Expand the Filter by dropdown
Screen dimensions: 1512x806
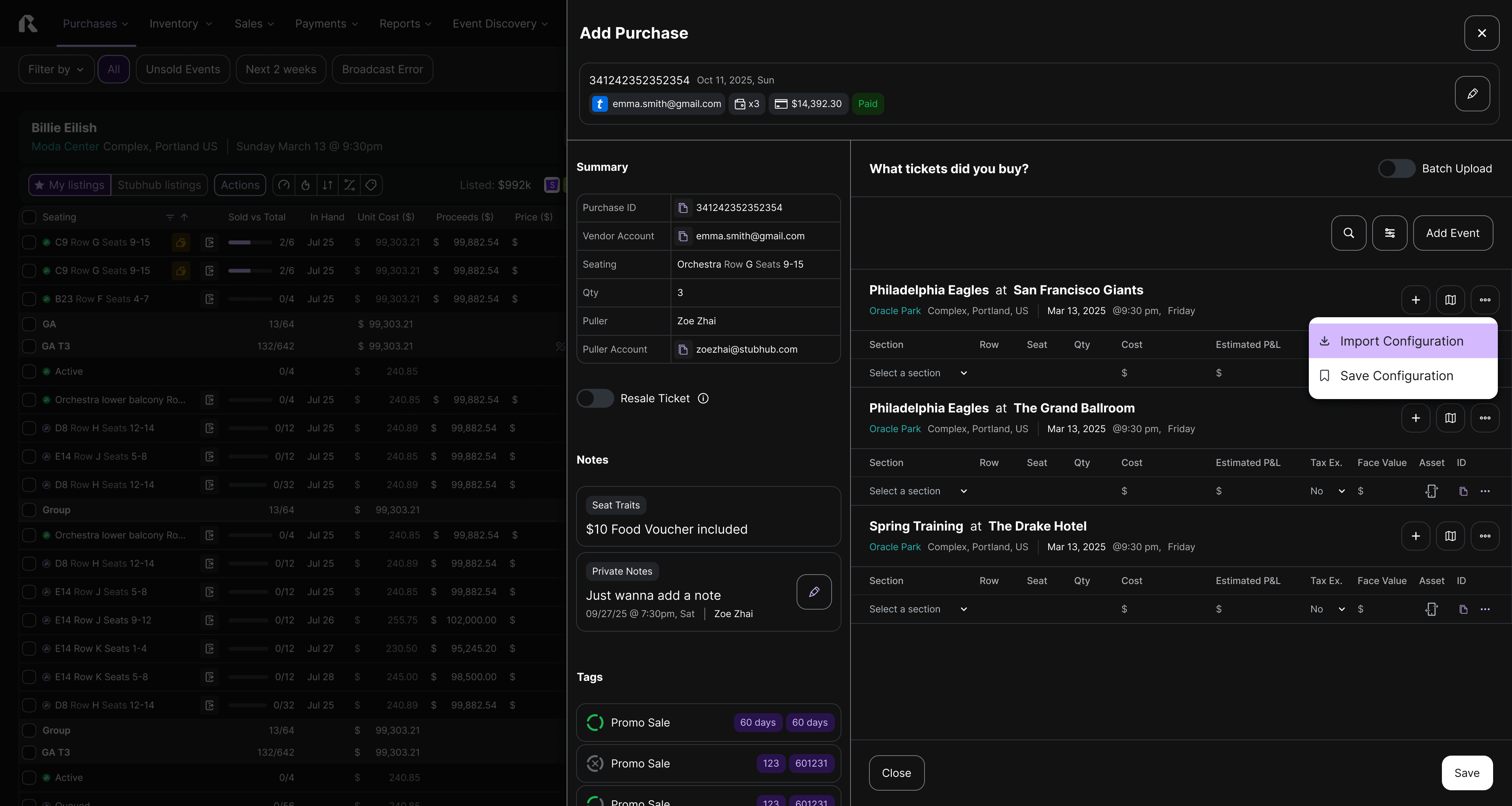56,69
